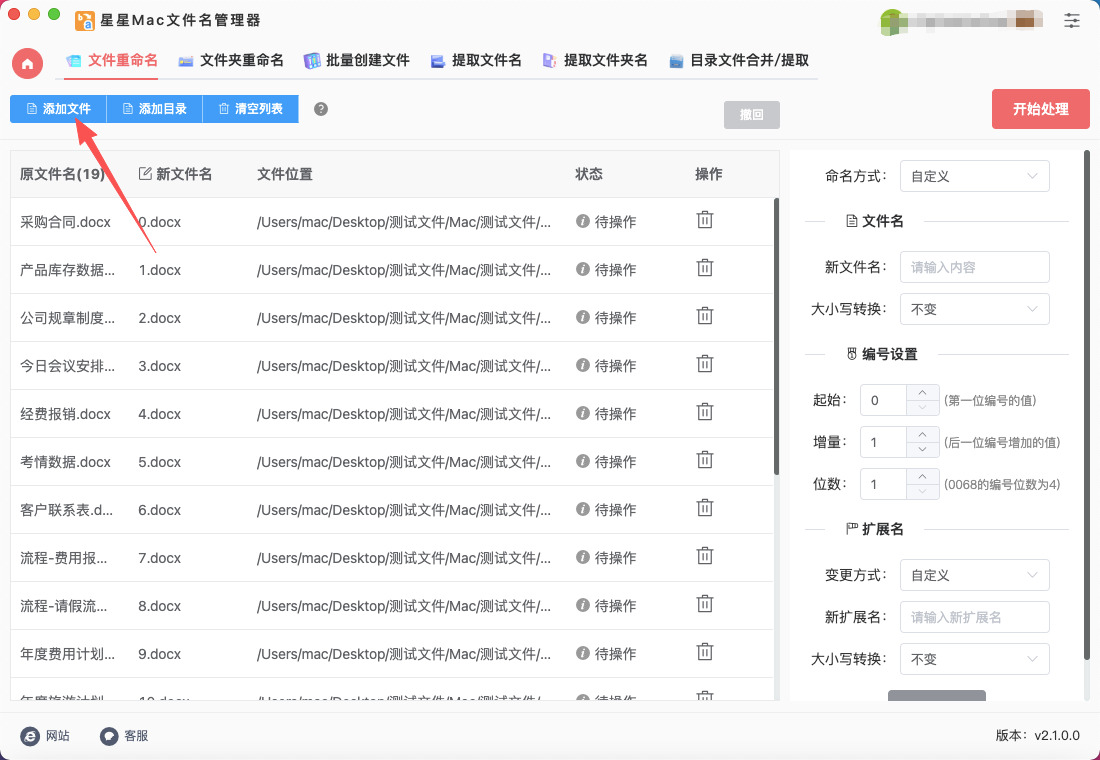
Task: Expand the 变更方式 dropdown
Action: click(974, 575)
